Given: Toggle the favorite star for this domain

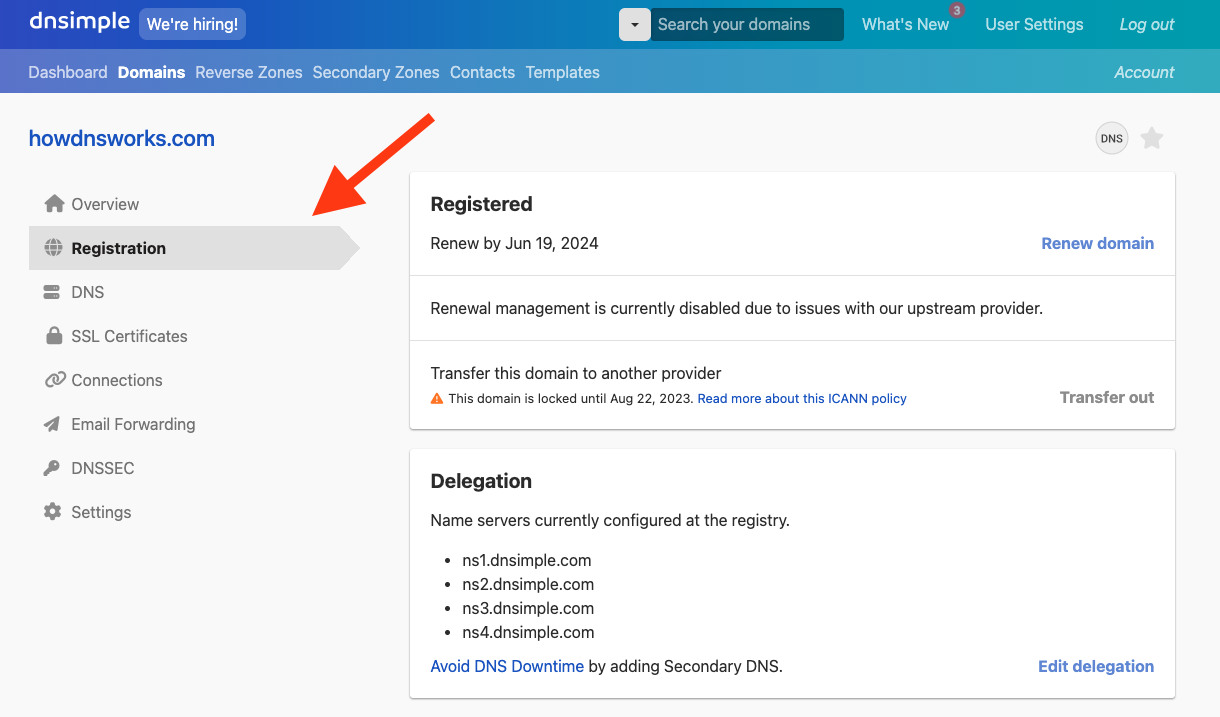Looking at the screenshot, I should coord(1152,139).
